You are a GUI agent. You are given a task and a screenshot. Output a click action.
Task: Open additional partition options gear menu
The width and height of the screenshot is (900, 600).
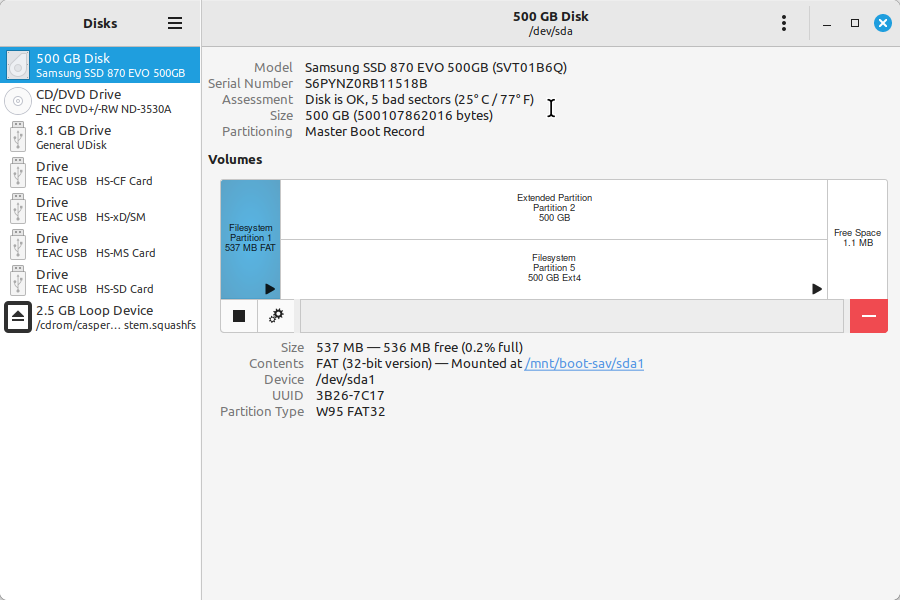(x=276, y=316)
